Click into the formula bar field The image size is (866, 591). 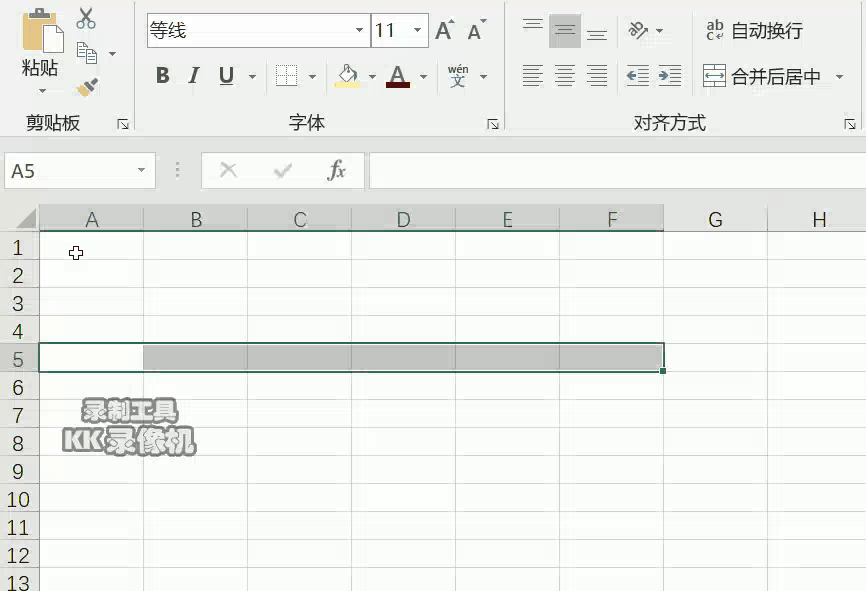(x=617, y=171)
